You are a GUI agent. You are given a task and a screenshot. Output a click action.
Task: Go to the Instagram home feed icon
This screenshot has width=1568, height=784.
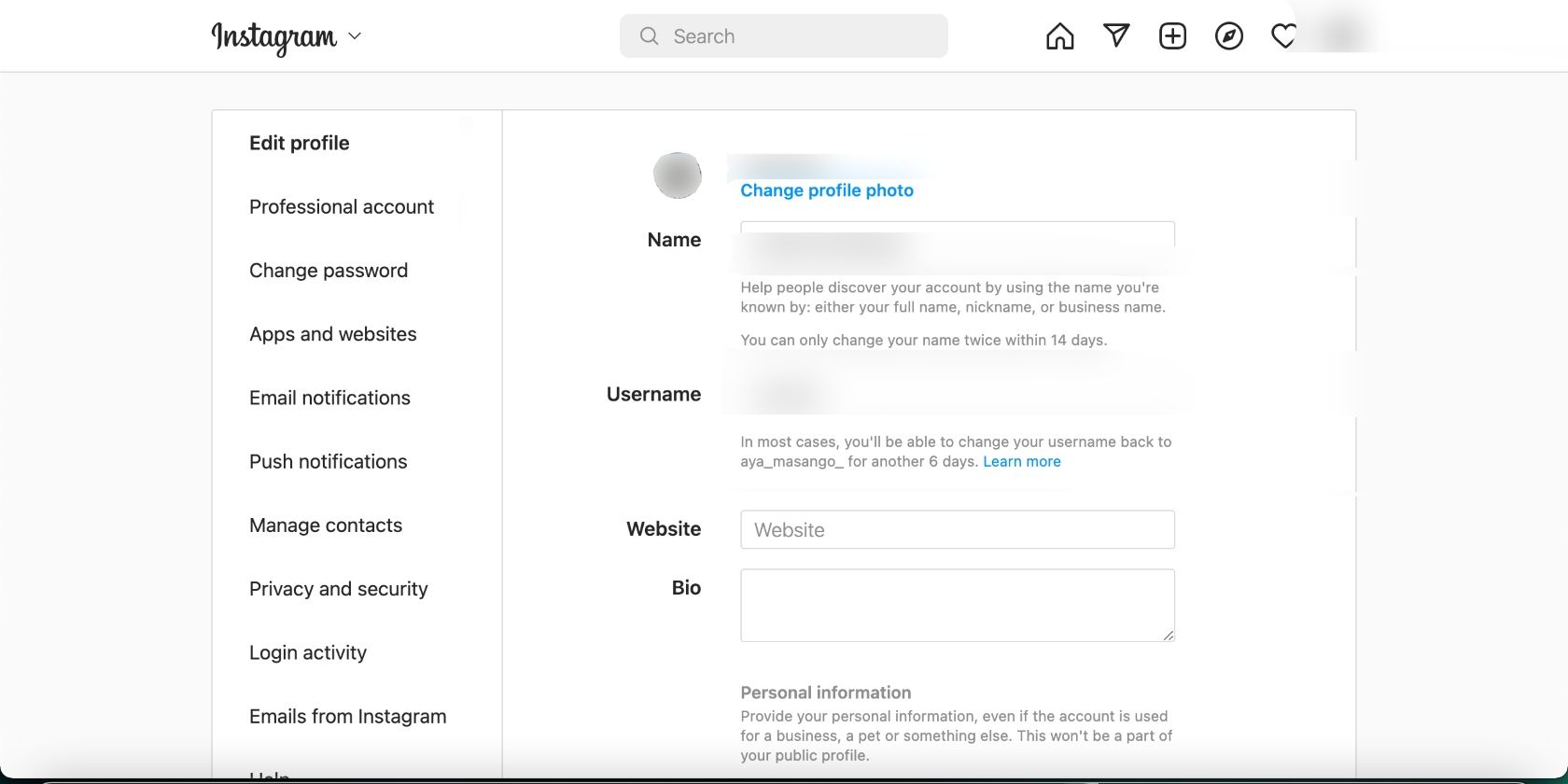(1059, 36)
